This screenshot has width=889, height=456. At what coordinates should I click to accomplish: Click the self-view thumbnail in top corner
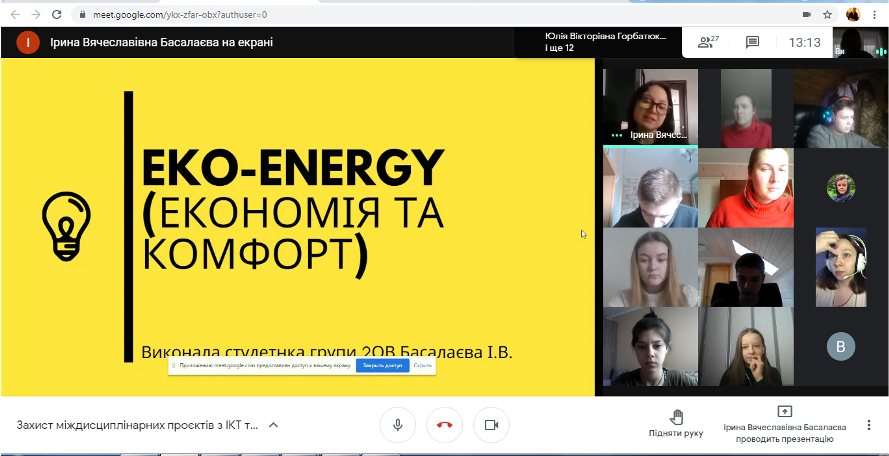point(860,43)
